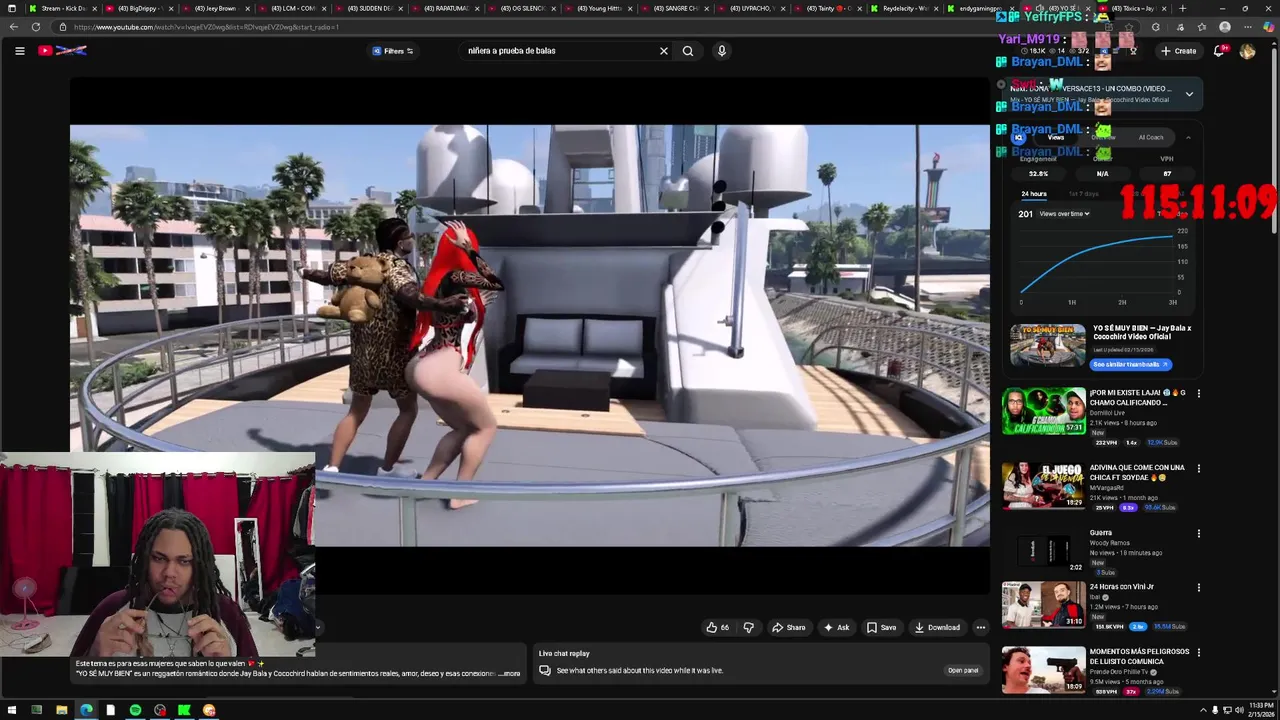Open Spotify from the taskbar
The height and width of the screenshot is (720, 1280).
(x=135, y=710)
